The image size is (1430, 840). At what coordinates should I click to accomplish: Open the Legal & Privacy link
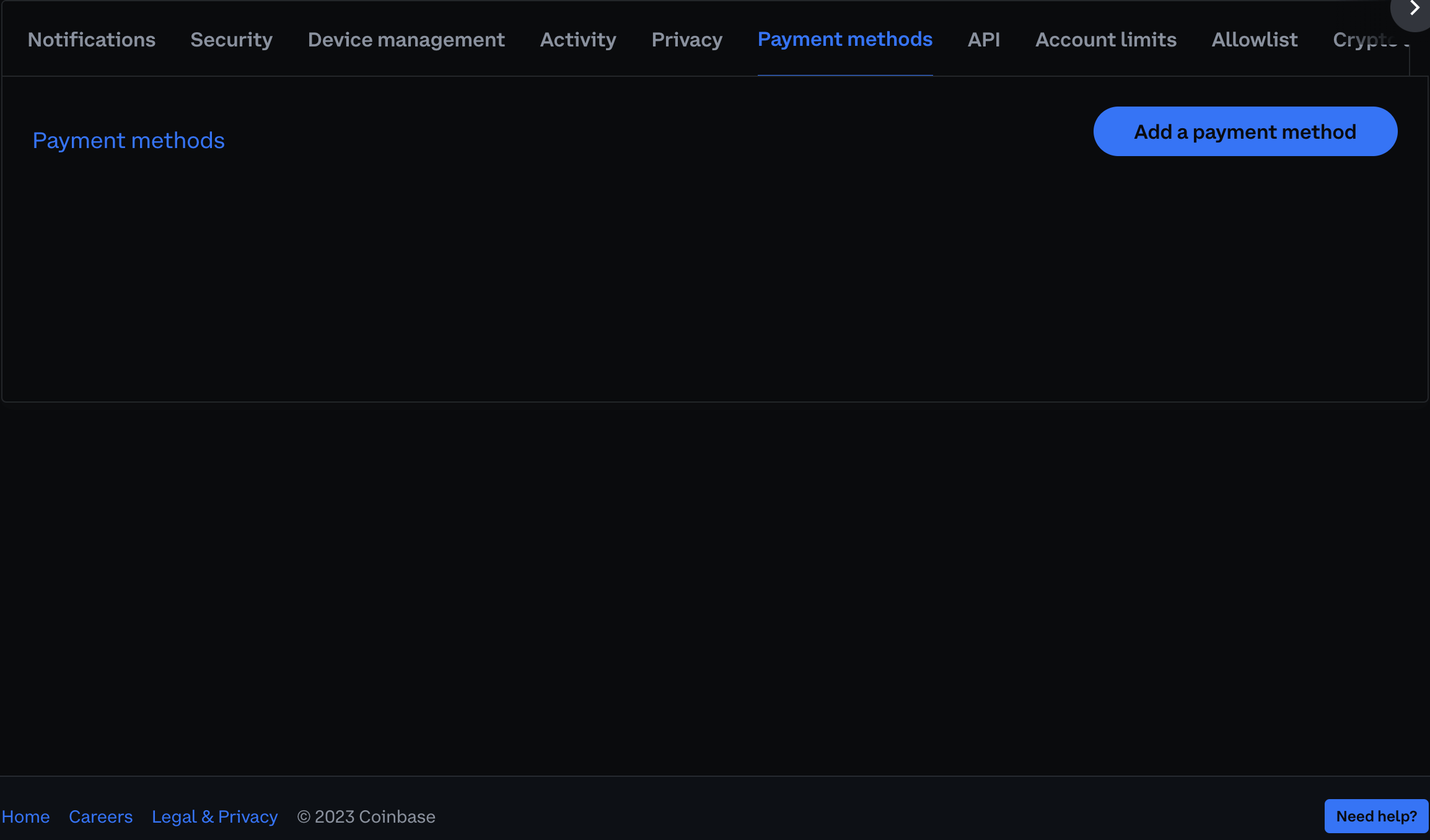click(214, 816)
